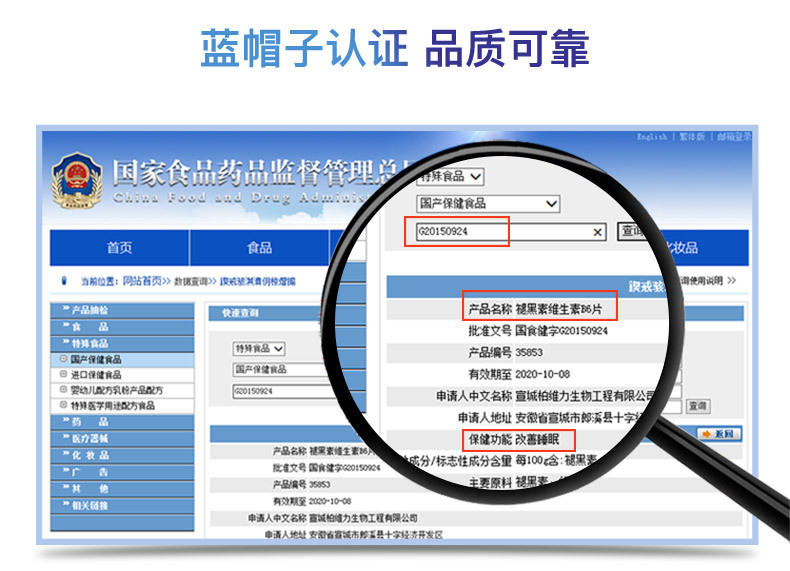Open the 首页 navigation tab
Image resolution: width=790 pixels, height=571 pixels.
click(119, 248)
